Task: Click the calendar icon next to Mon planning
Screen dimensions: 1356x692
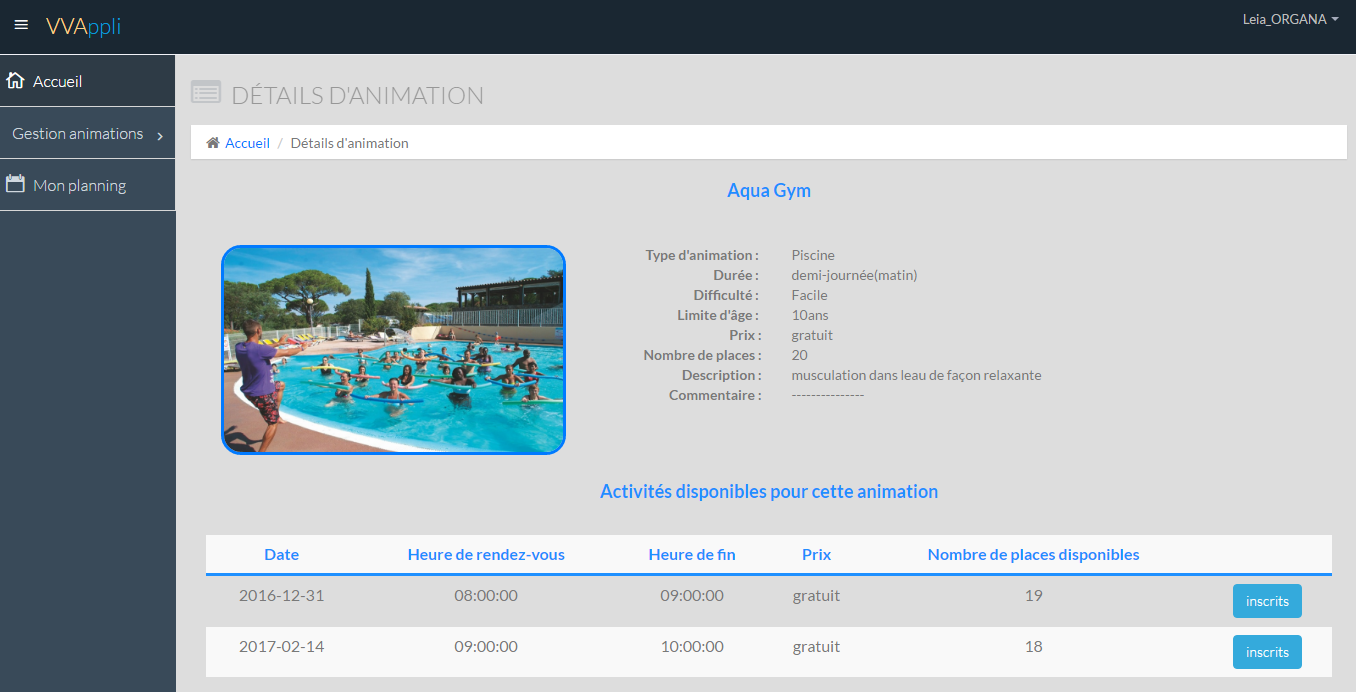Action: [x=15, y=184]
